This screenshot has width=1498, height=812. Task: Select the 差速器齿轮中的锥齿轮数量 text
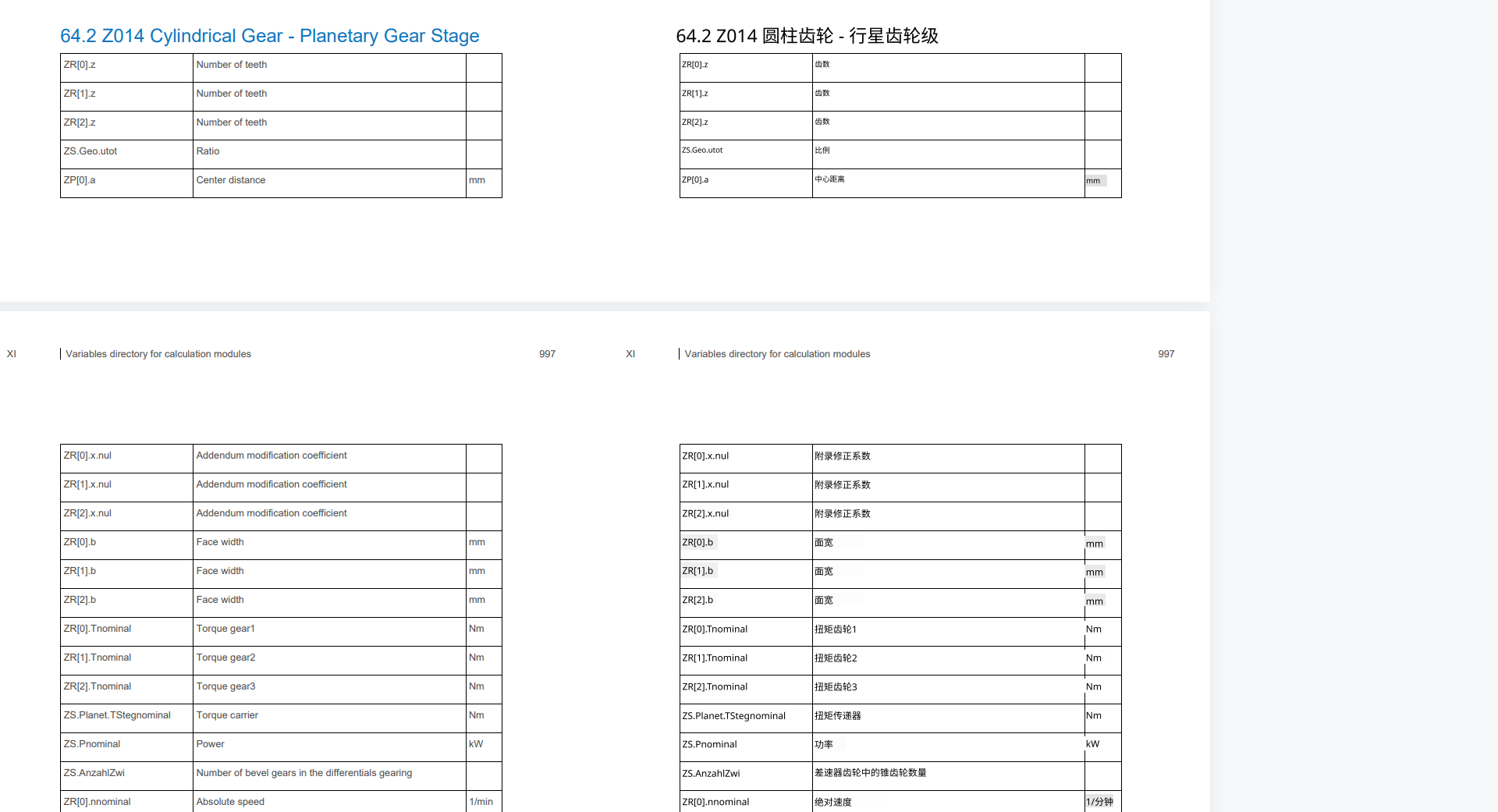[871, 773]
